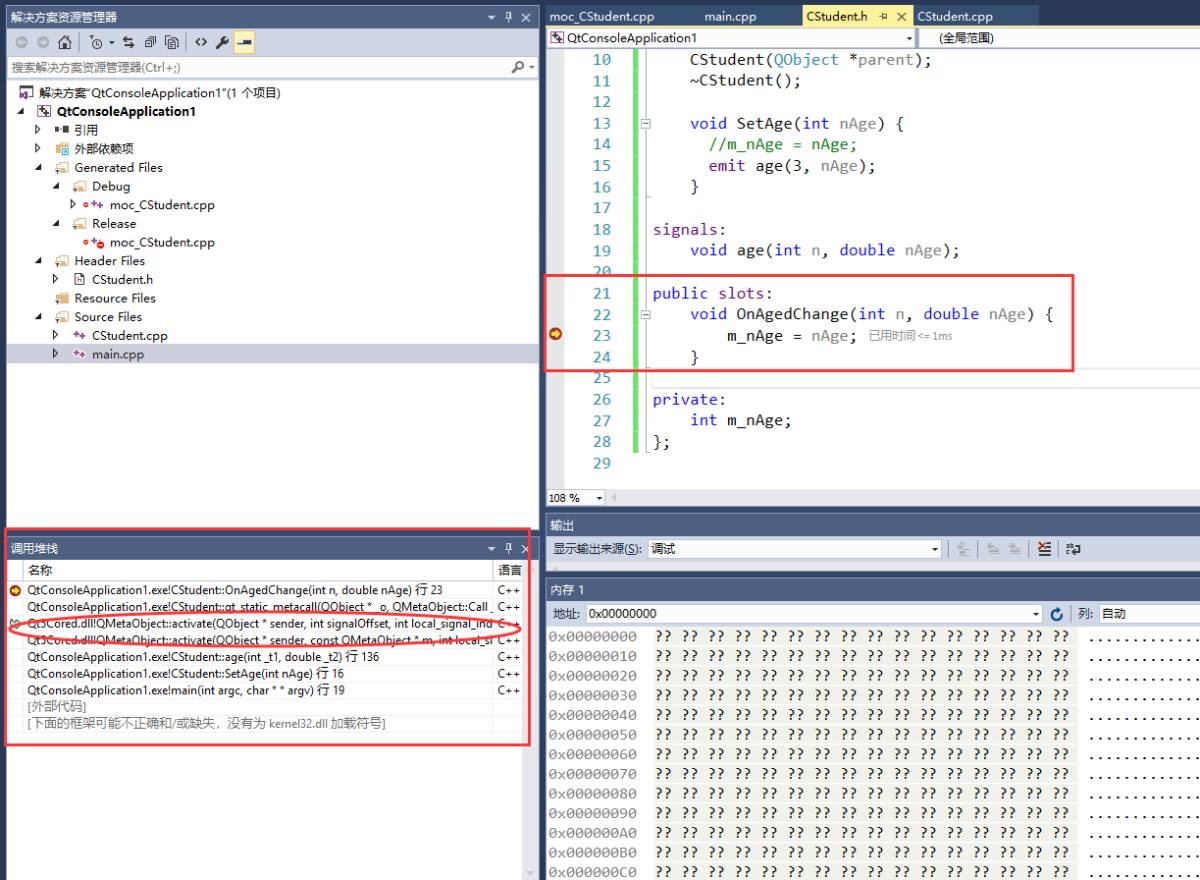Toggle Show All Files icon in Solution Explorer
The height and width of the screenshot is (880, 1200).
pyautogui.click(x=172, y=42)
